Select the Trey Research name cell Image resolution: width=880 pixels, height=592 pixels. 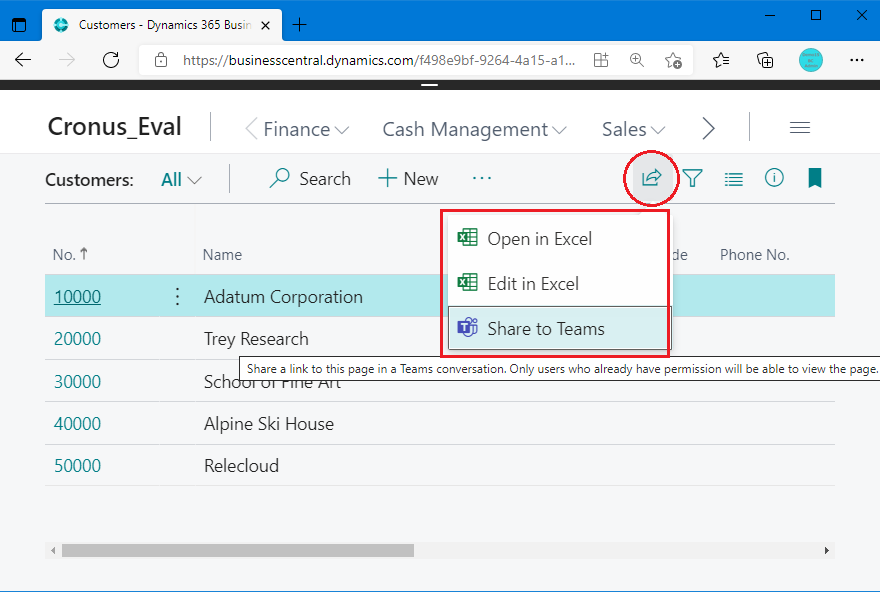tap(256, 338)
